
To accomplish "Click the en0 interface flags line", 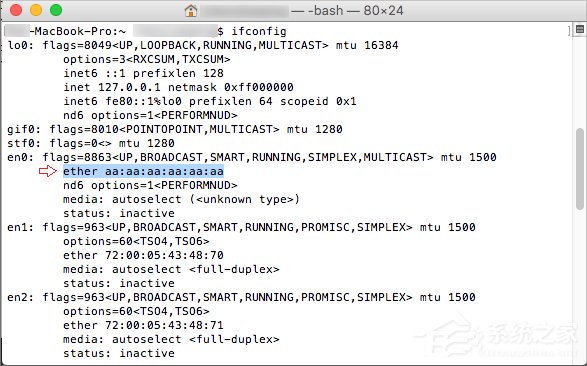I will pos(252,157).
